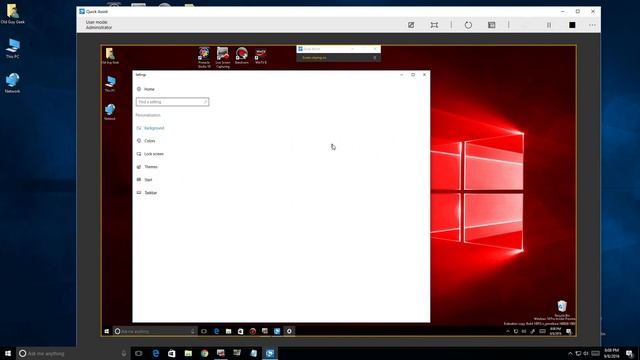Click the Find a setting search box

point(172,102)
